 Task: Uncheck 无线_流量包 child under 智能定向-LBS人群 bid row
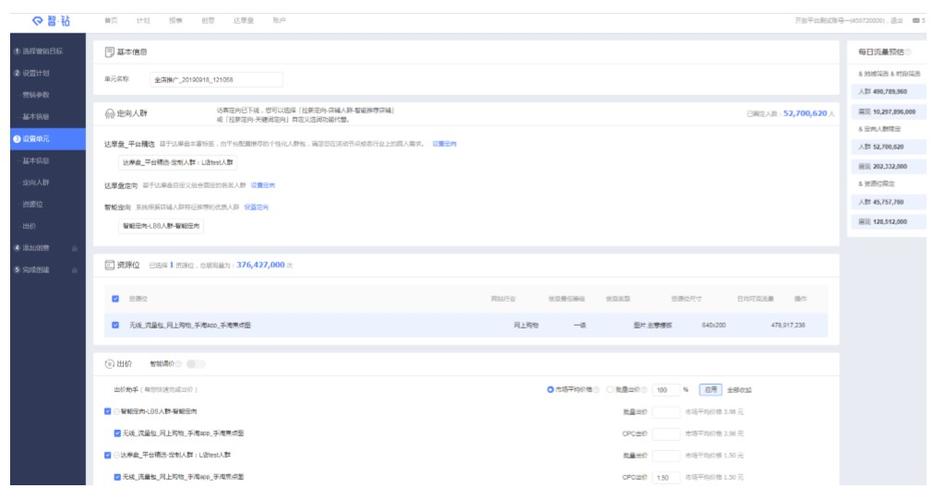tap(117, 433)
